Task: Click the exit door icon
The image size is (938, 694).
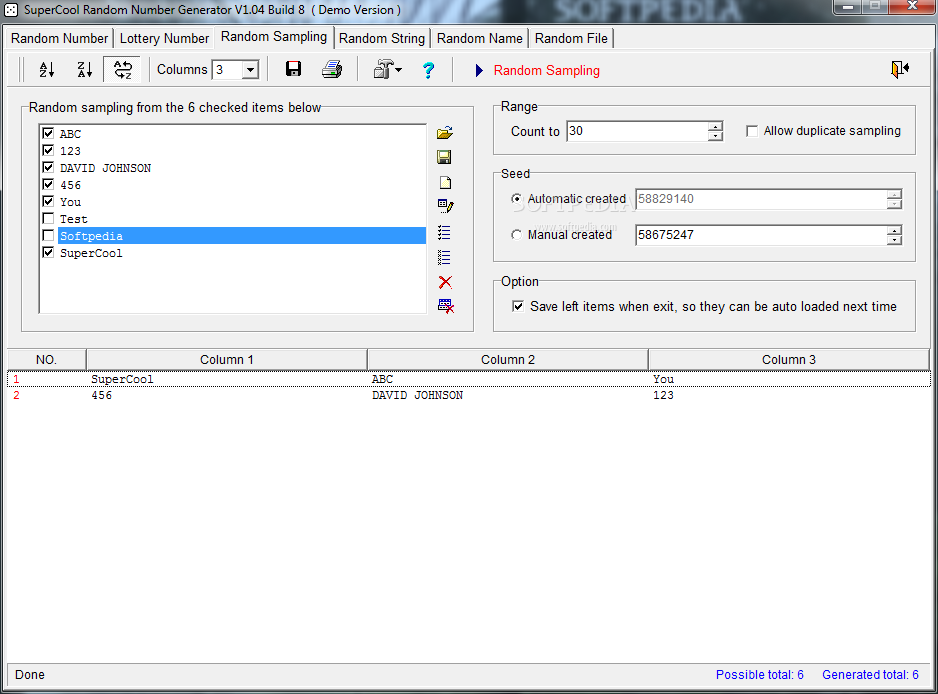Action: [x=900, y=69]
